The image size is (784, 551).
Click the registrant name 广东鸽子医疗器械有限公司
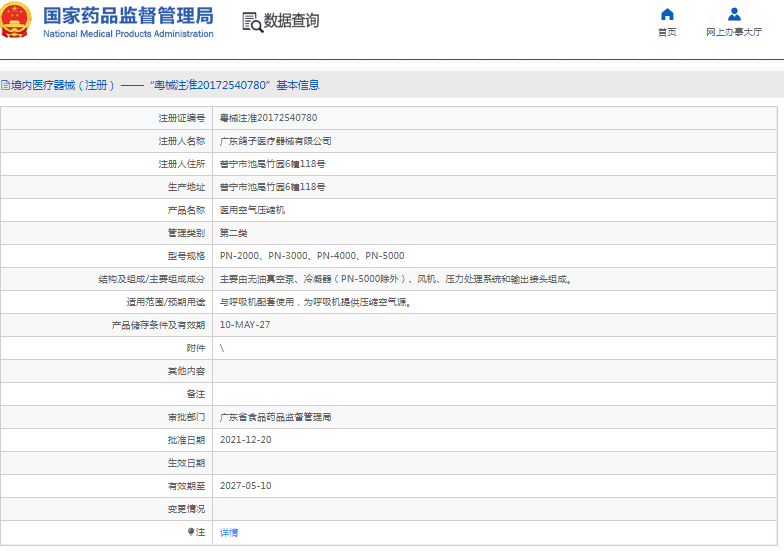click(x=275, y=141)
